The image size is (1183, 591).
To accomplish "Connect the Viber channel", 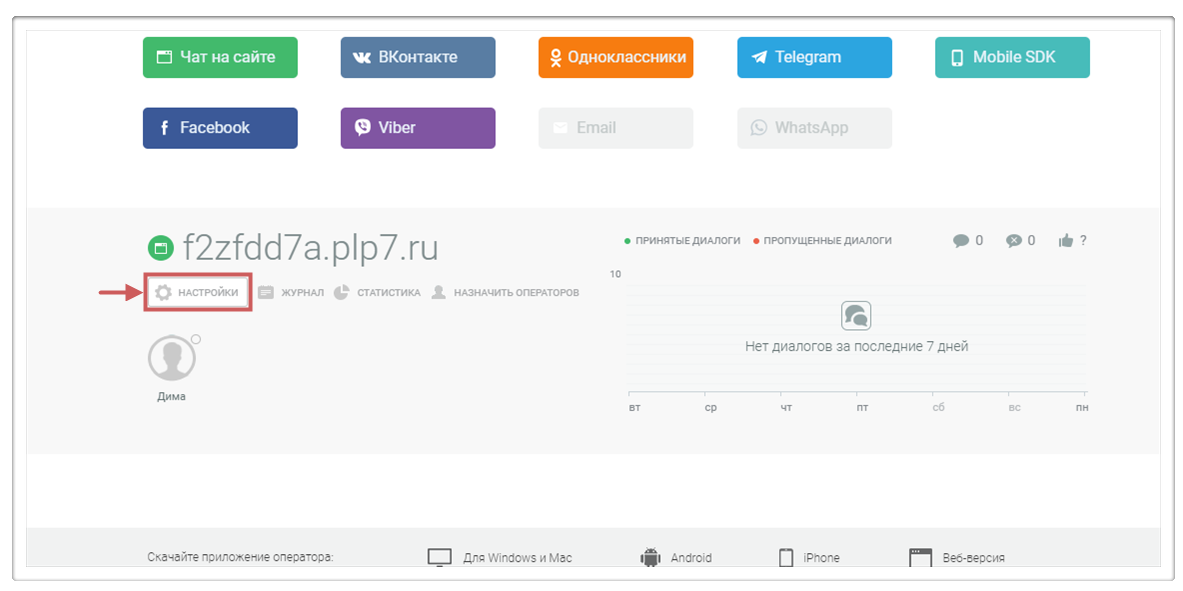I will [x=417, y=128].
